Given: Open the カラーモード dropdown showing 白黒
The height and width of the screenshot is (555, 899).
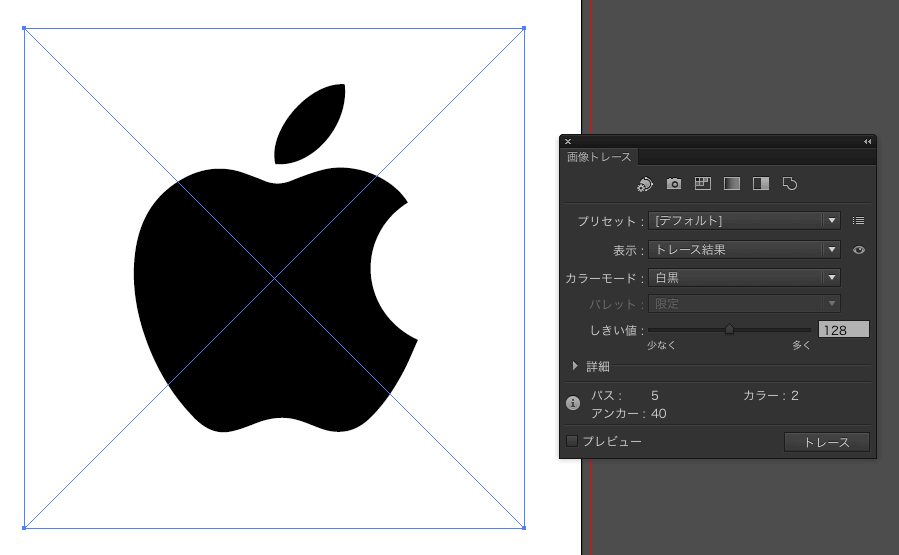Looking at the screenshot, I should 744,278.
